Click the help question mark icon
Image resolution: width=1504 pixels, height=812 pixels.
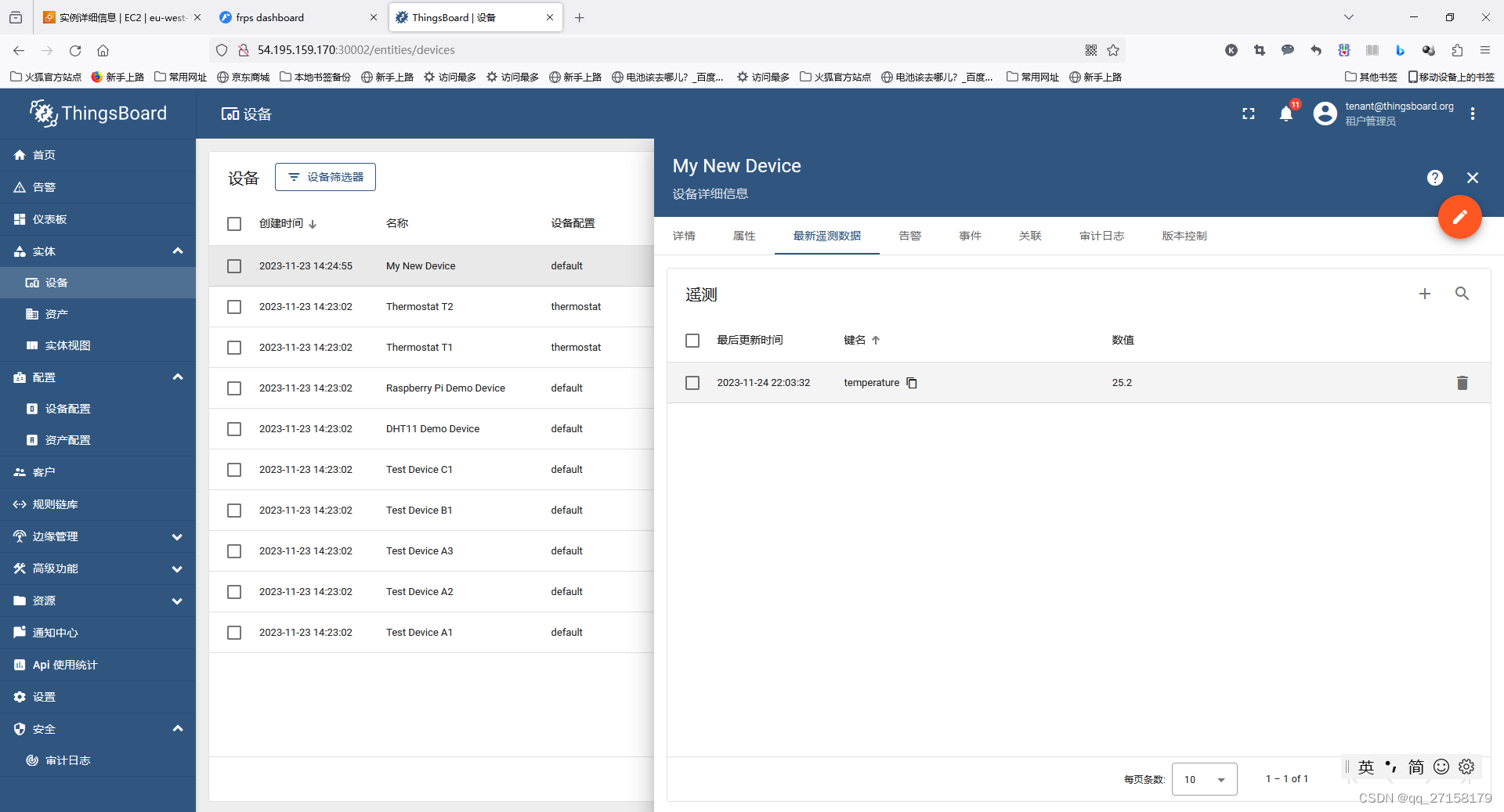(x=1435, y=178)
